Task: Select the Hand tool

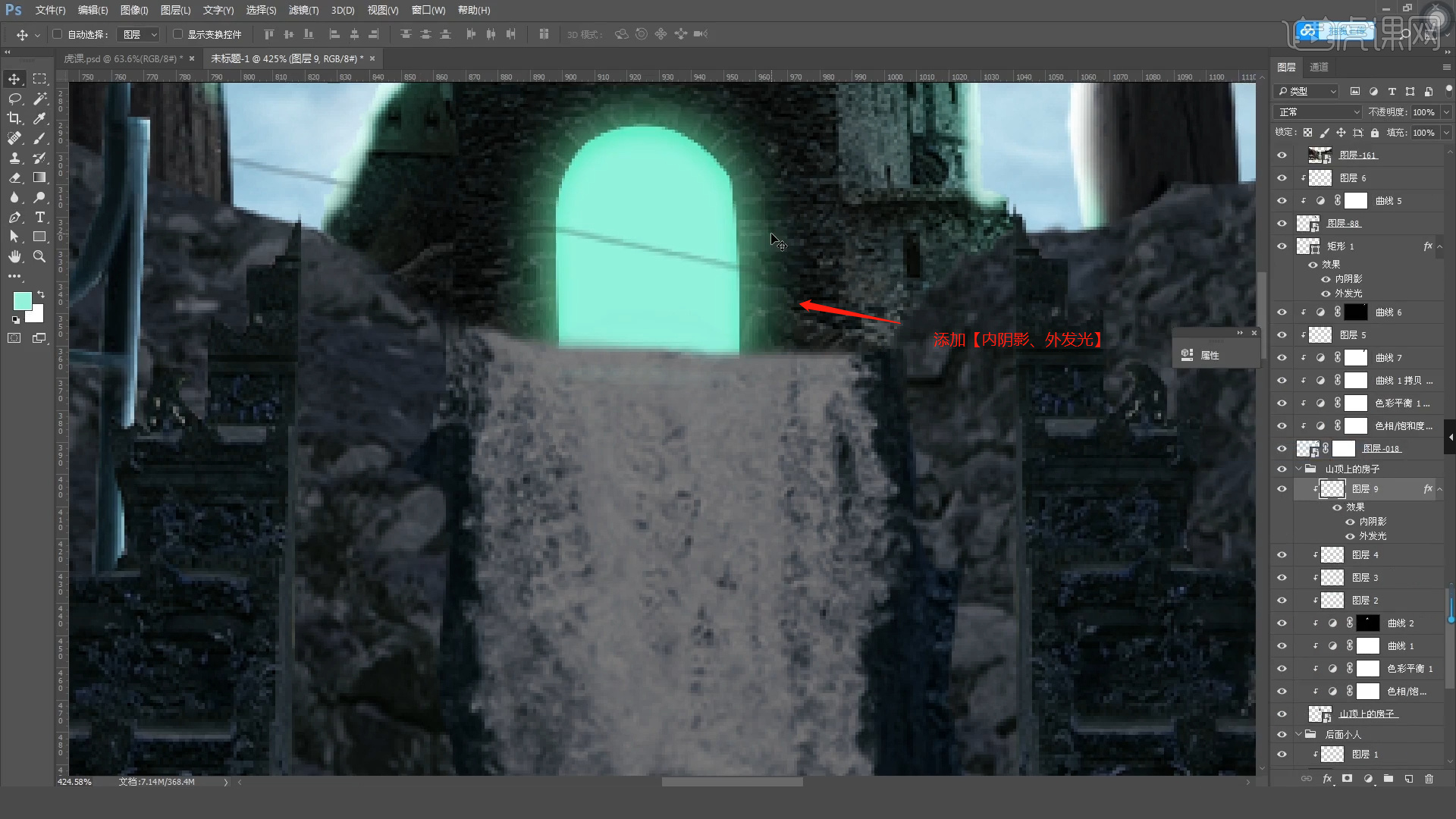Action: pos(14,256)
